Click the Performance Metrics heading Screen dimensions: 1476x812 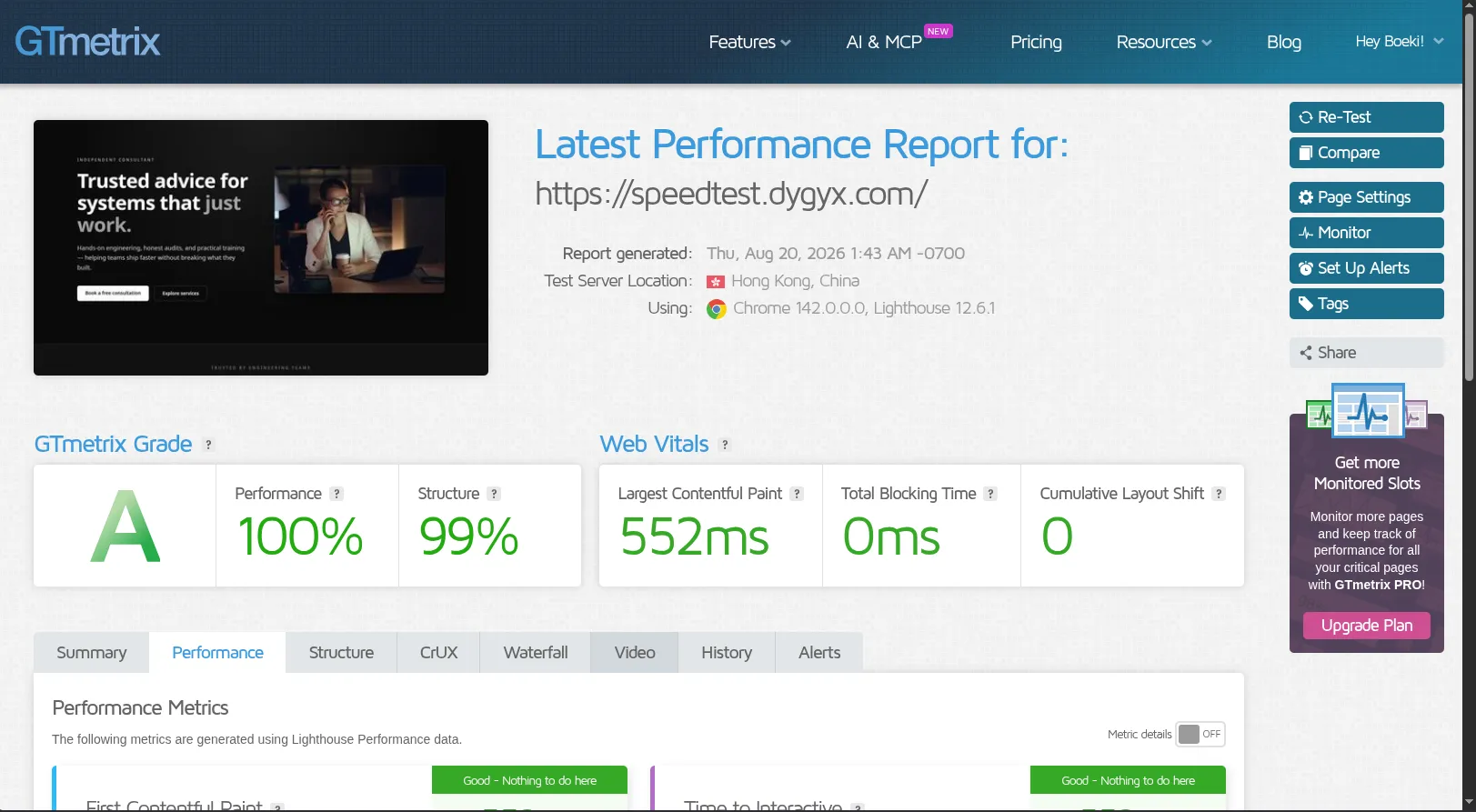click(140, 707)
